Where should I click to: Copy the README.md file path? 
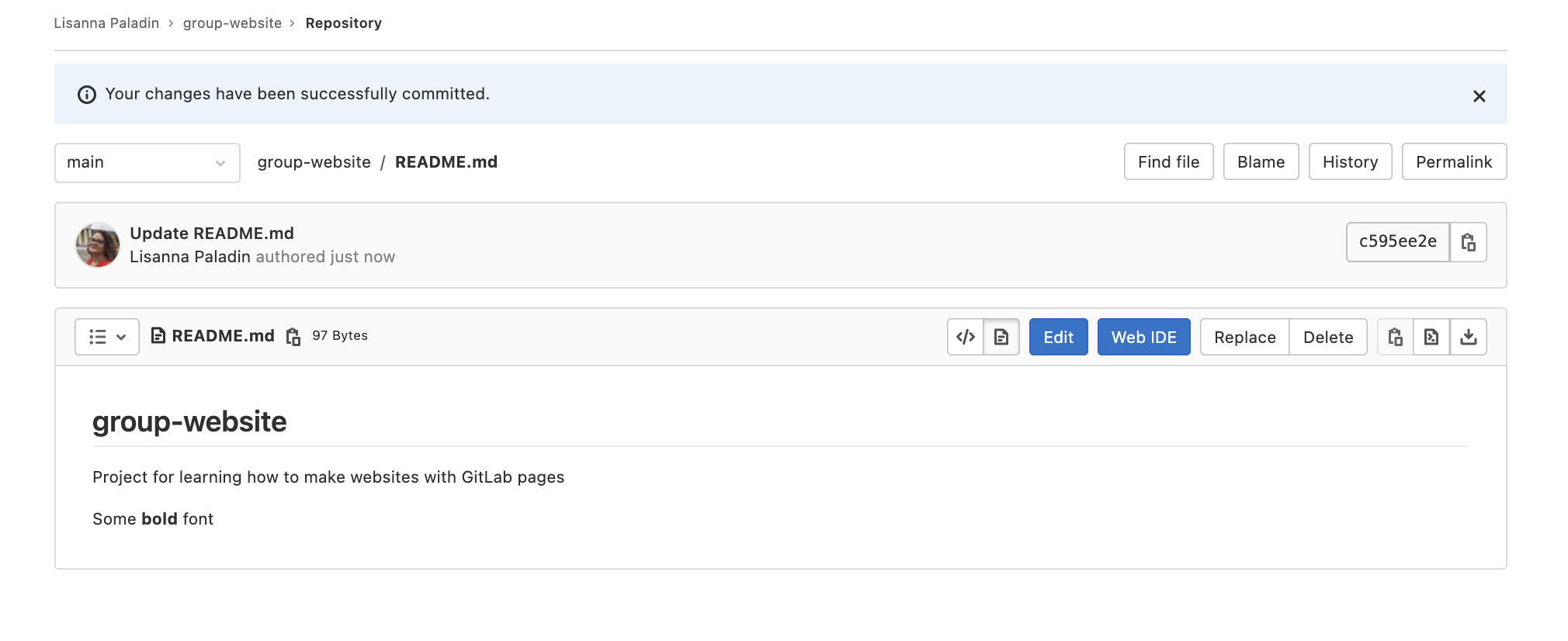293,337
